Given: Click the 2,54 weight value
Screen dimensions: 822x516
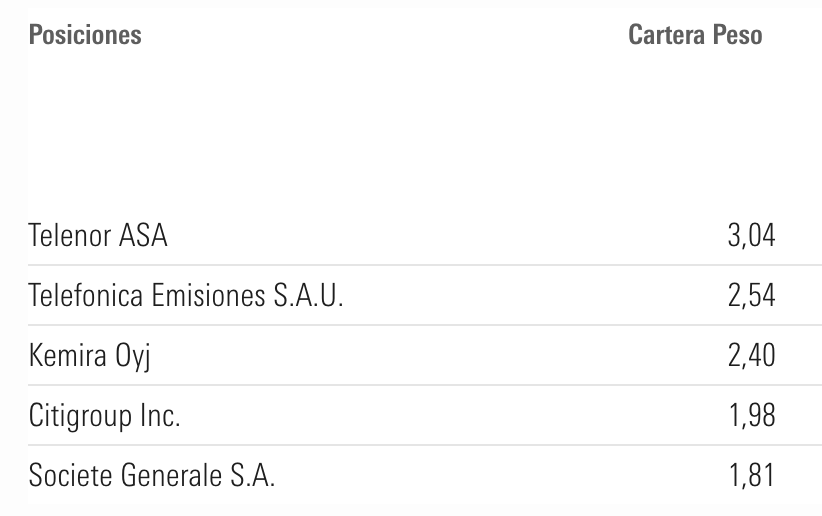Looking at the screenshot, I should click(751, 296).
